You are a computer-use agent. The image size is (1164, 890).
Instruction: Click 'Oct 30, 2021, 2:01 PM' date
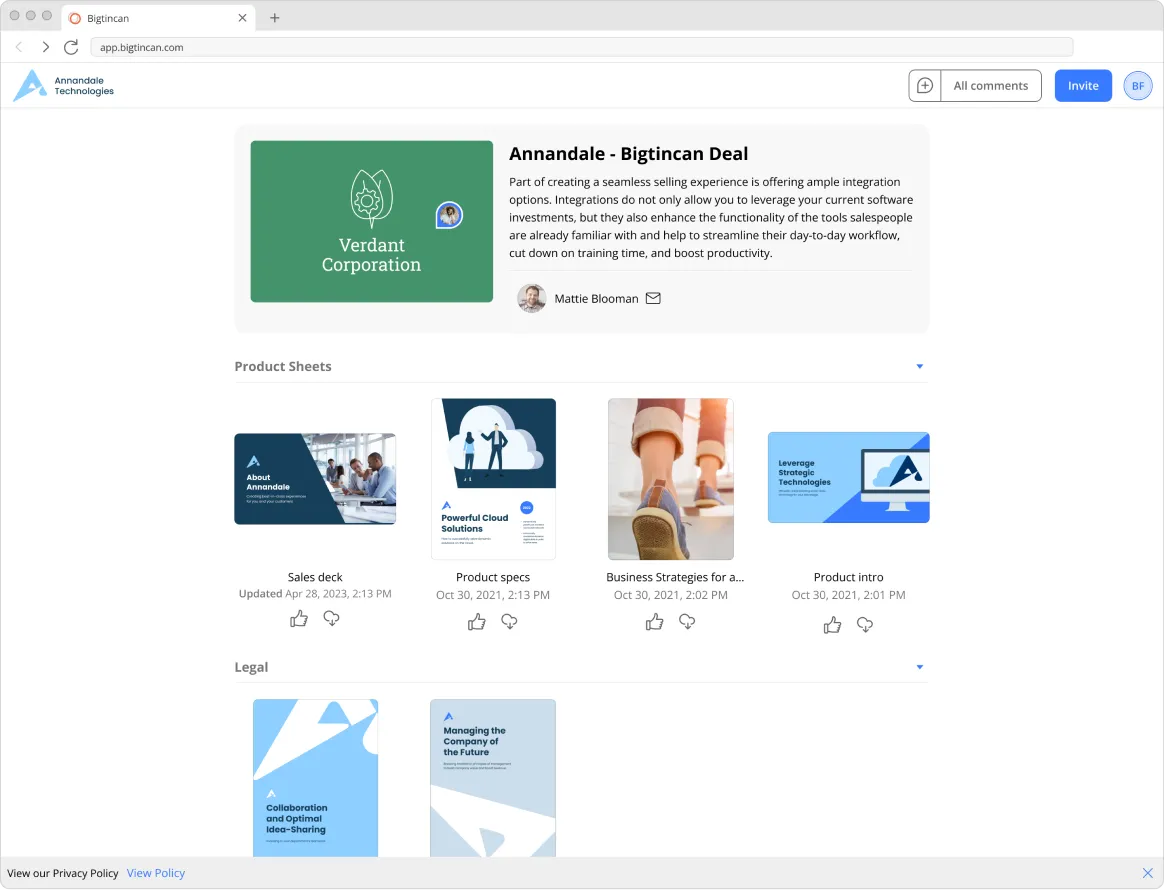pyautogui.click(x=849, y=595)
